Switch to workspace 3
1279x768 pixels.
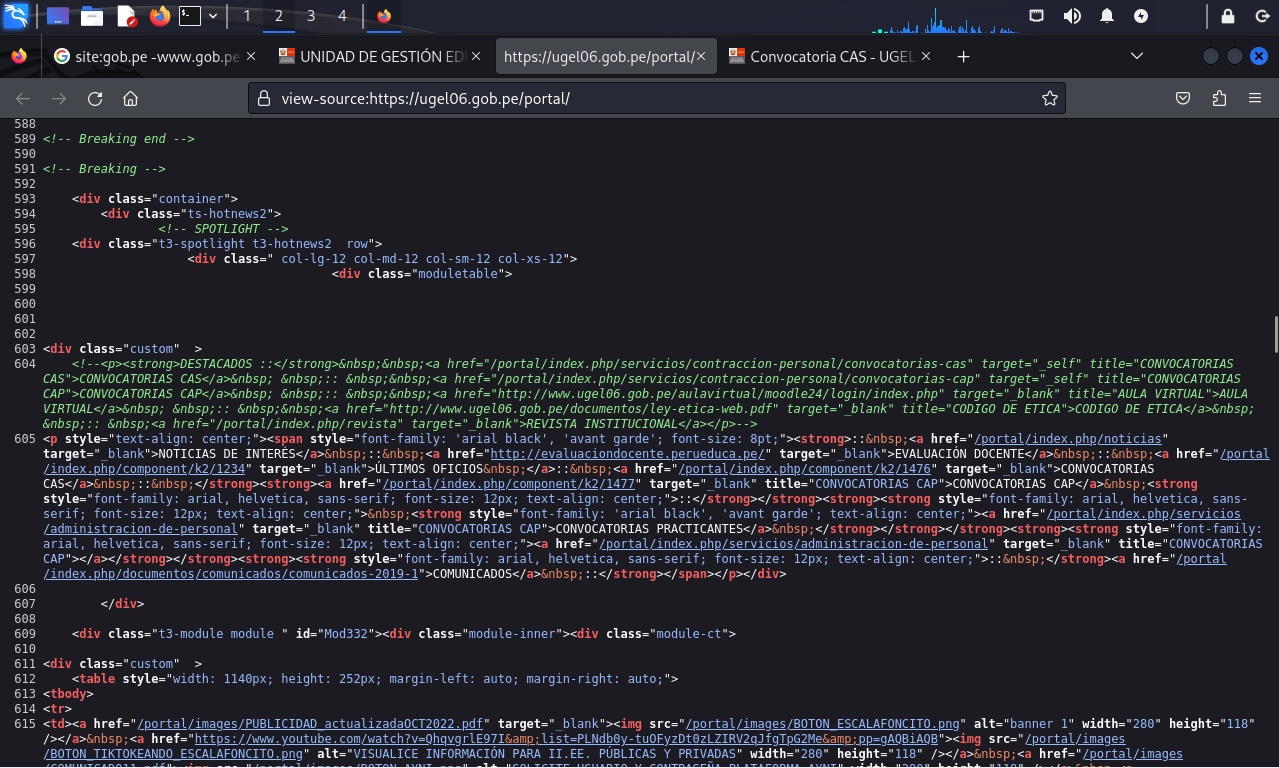[311, 16]
